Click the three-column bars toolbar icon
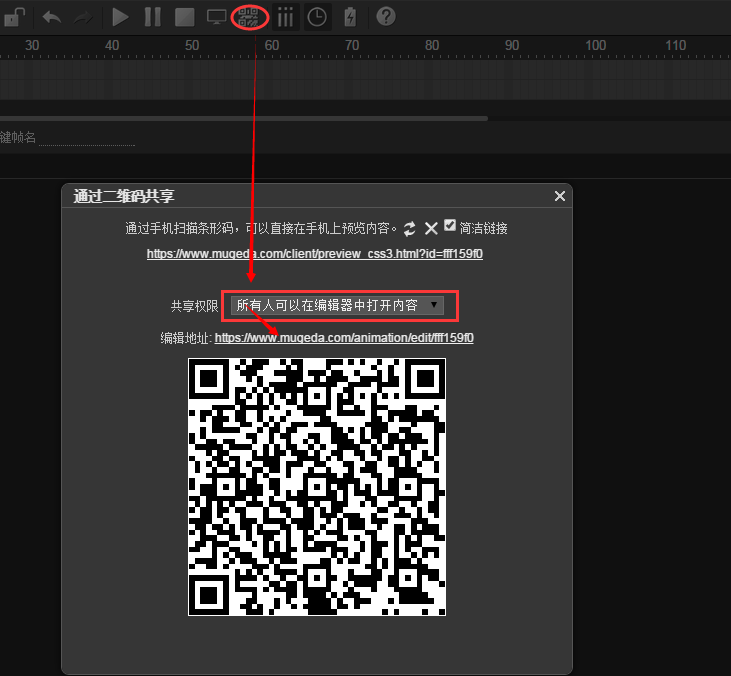731x676 pixels. (x=285, y=17)
